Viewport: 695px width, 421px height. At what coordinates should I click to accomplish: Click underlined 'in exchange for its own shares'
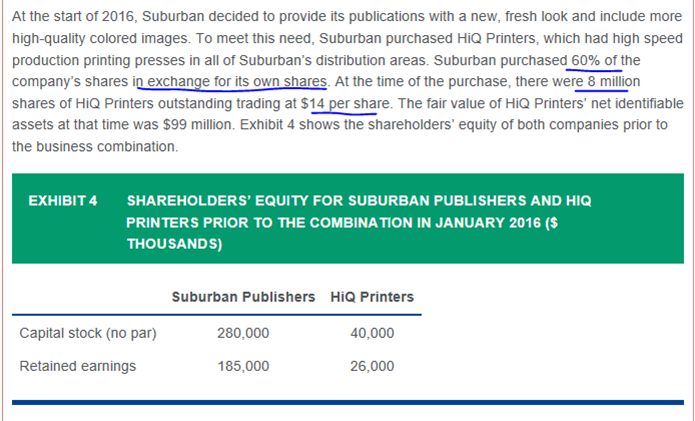pos(230,82)
